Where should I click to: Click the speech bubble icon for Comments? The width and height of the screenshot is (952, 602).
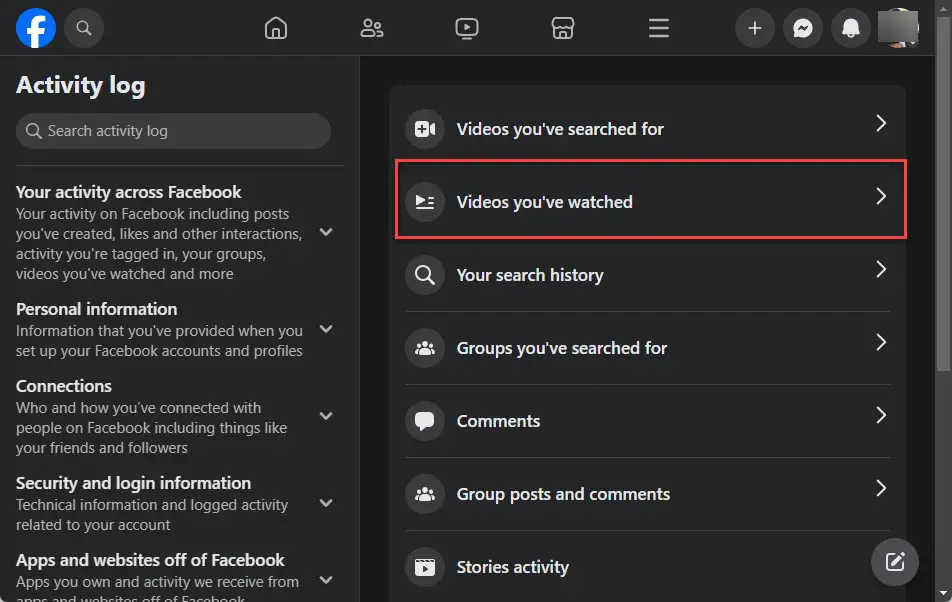point(425,421)
